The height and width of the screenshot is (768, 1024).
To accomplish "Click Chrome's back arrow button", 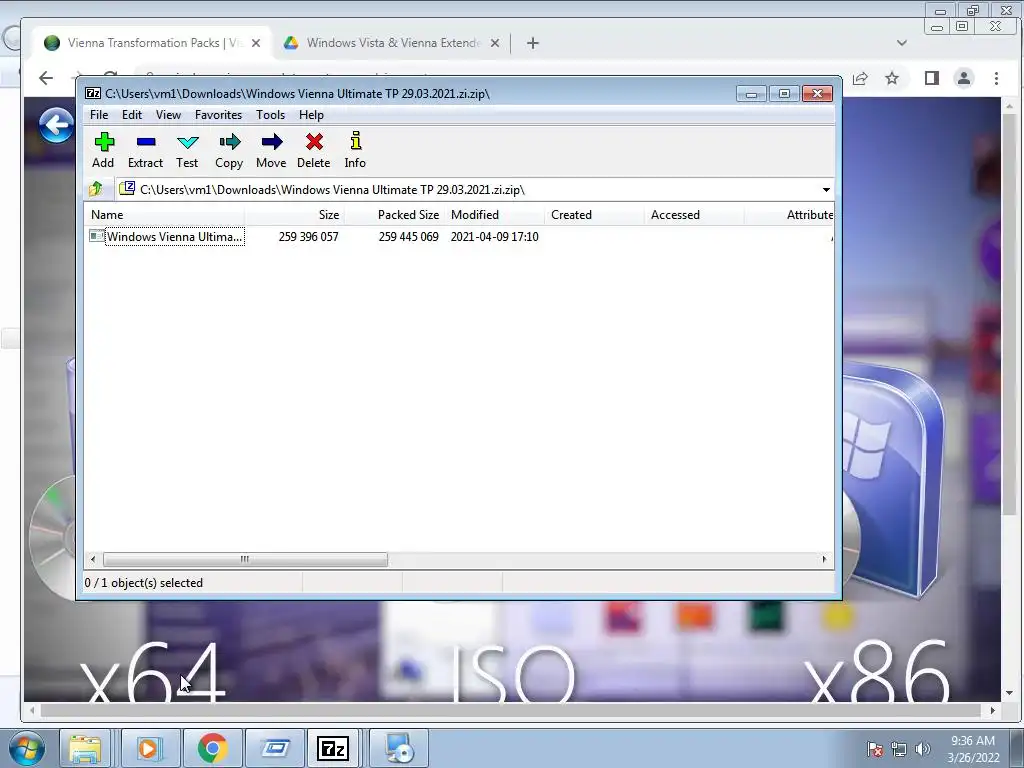I will [x=46, y=78].
